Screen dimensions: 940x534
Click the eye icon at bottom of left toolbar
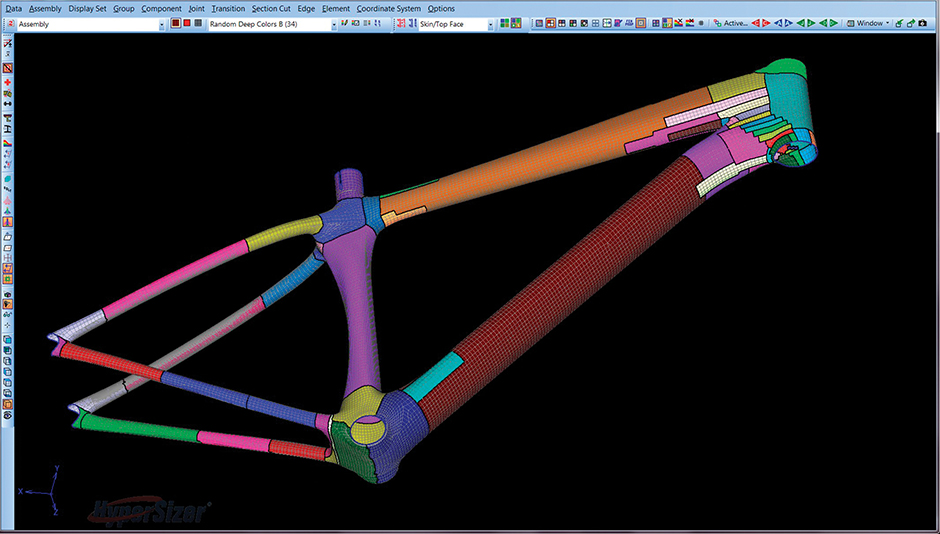point(8,414)
